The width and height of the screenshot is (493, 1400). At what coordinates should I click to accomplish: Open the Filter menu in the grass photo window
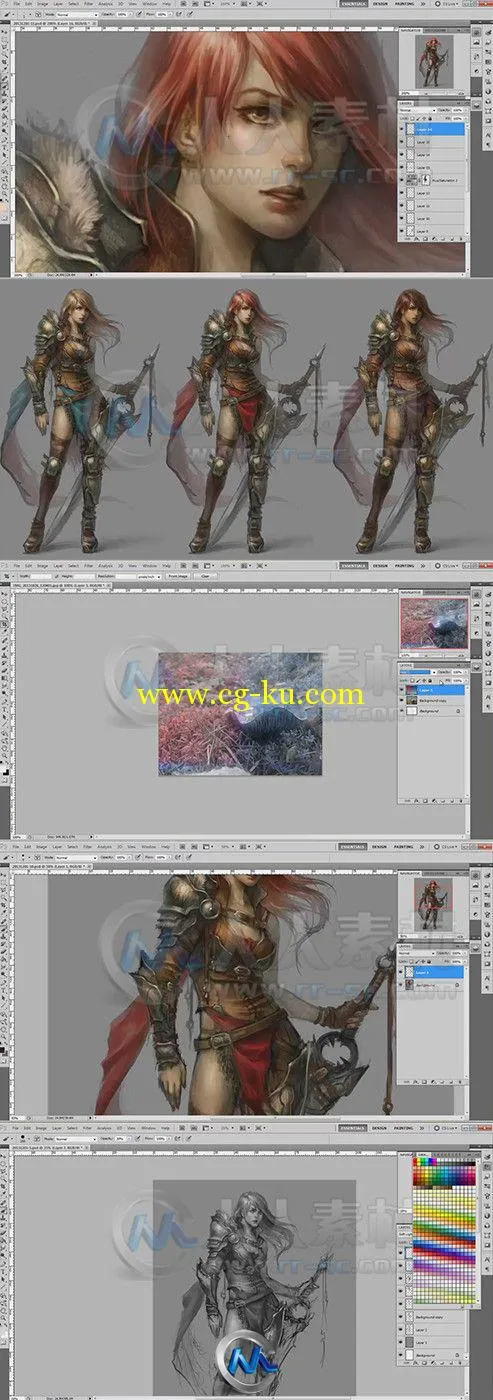click(89, 565)
